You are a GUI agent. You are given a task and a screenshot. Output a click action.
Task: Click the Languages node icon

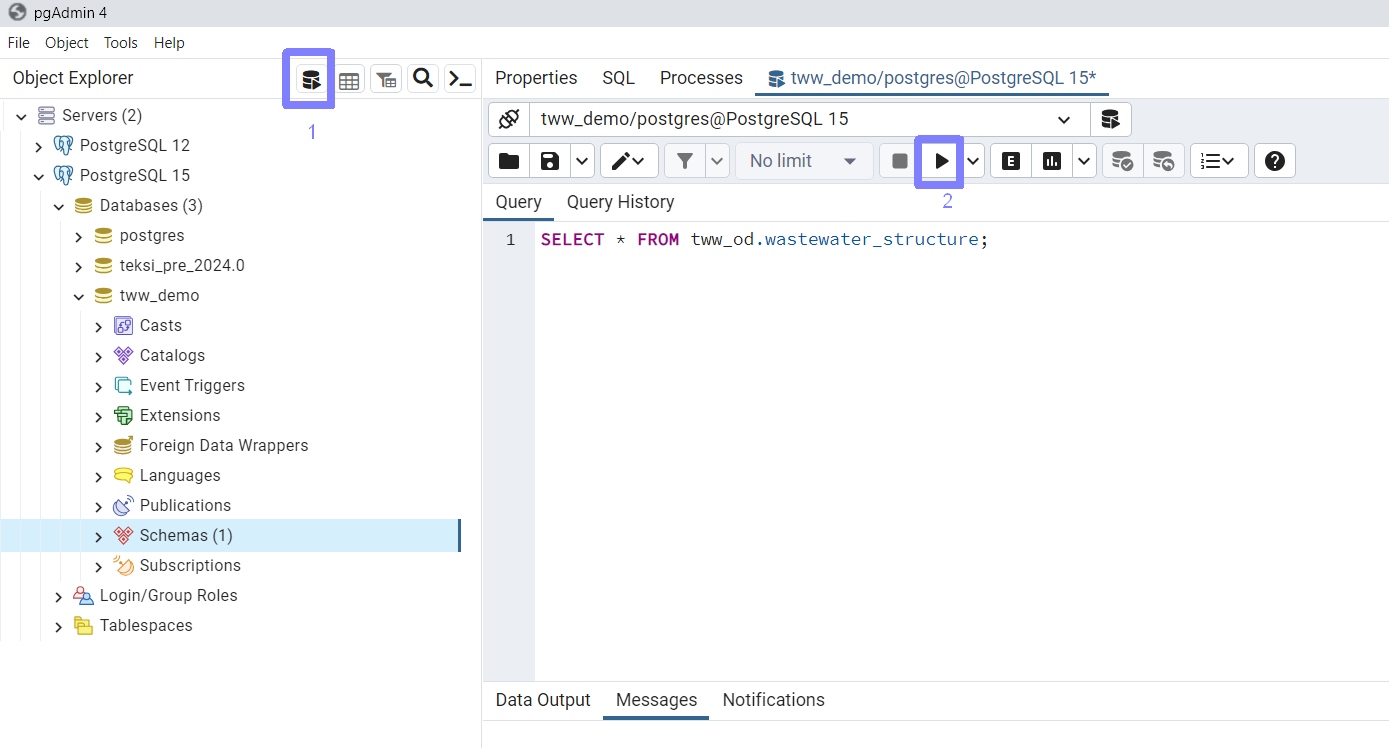point(123,475)
